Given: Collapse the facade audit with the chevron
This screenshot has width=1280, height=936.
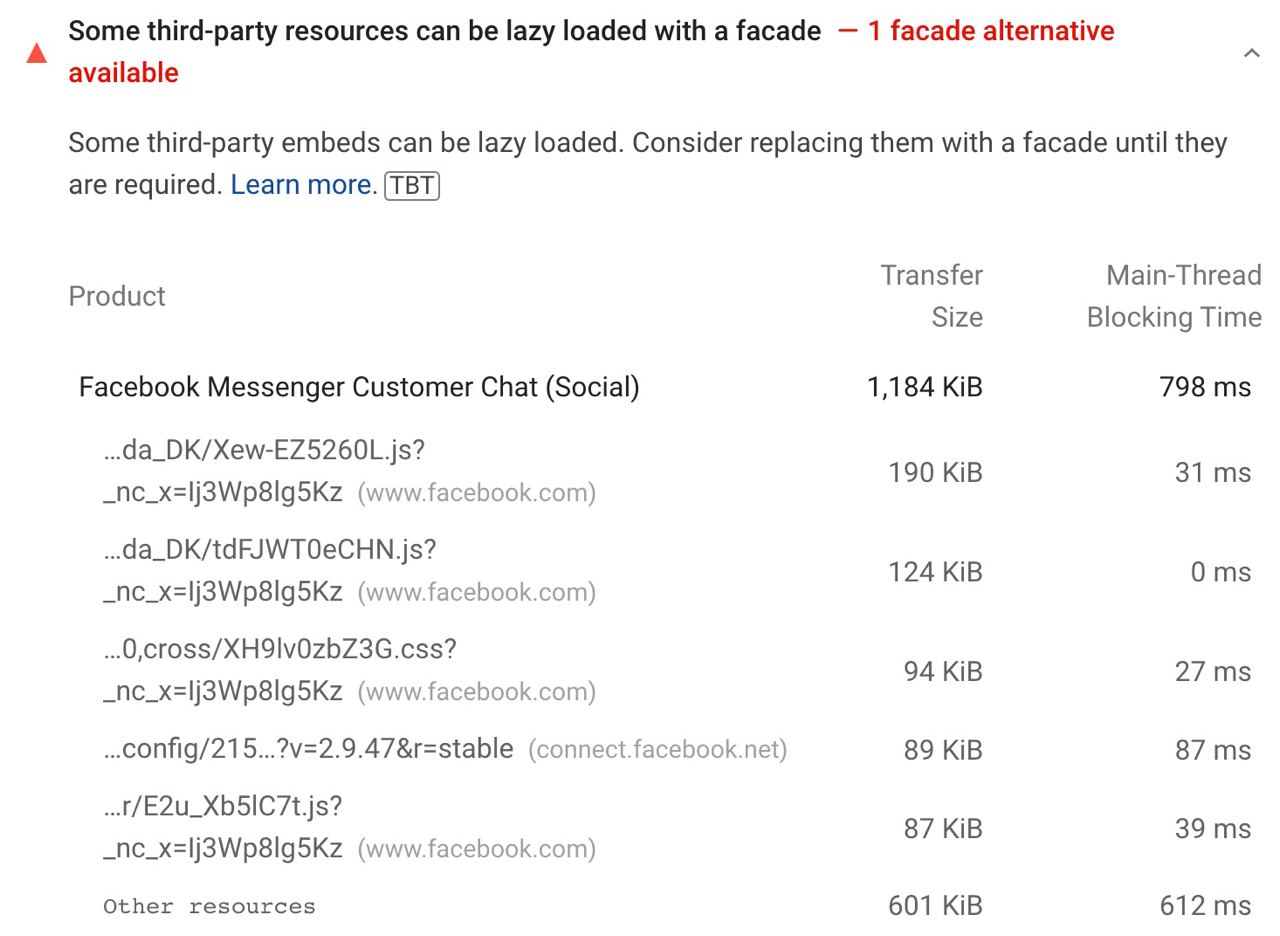Looking at the screenshot, I should pos(1251,53).
